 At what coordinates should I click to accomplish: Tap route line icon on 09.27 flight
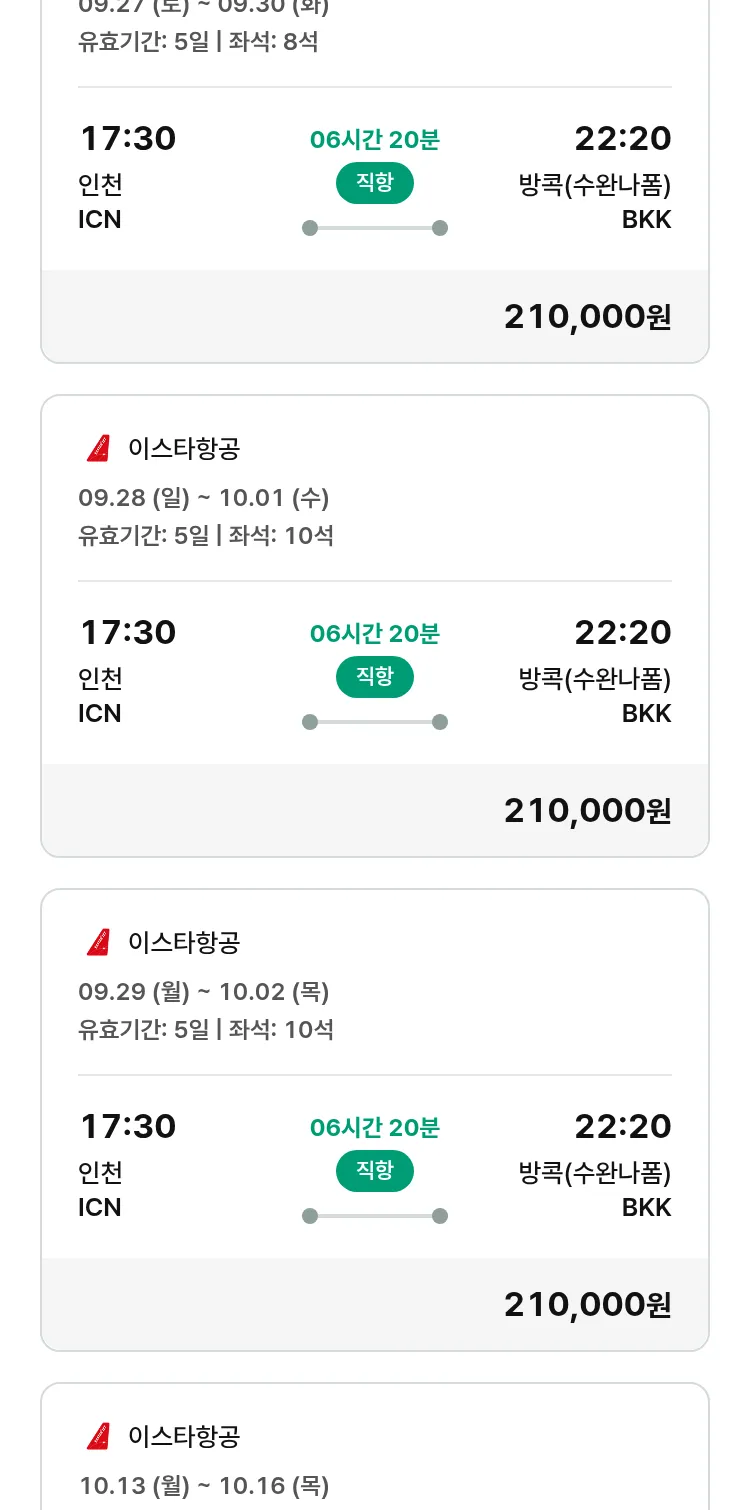click(374, 228)
